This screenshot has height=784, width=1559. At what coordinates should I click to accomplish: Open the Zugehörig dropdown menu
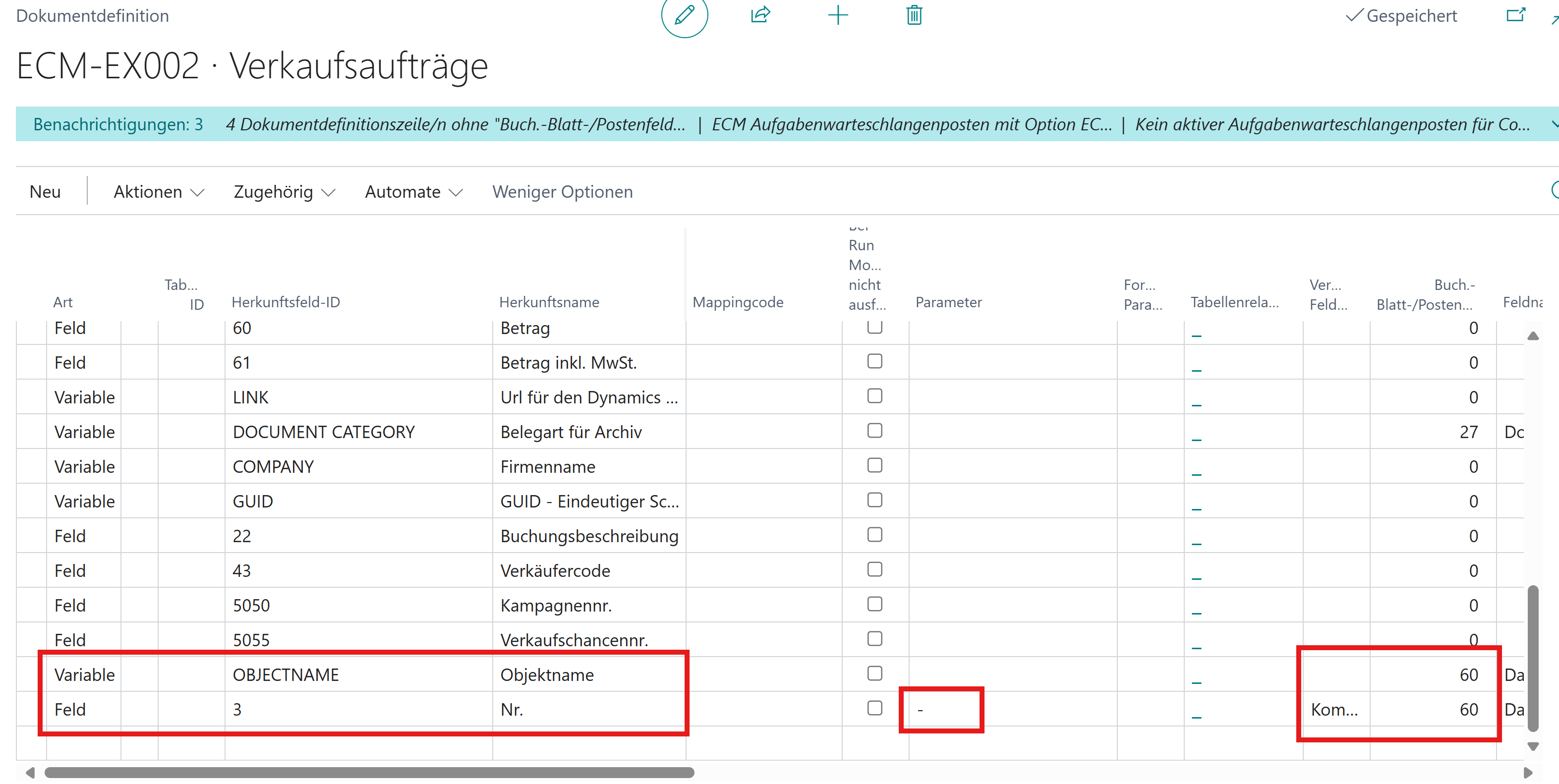pos(284,192)
